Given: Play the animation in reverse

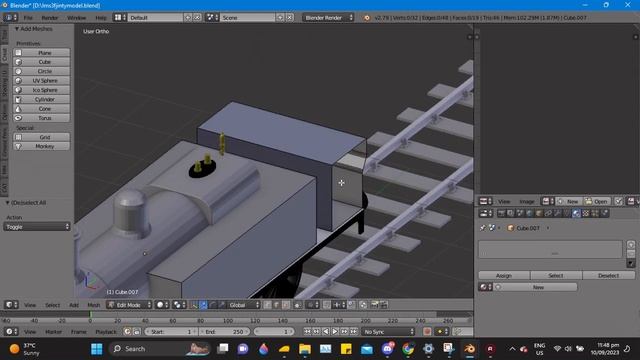Looking at the screenshot, I should pyautogui.click(x=326, y=332).
